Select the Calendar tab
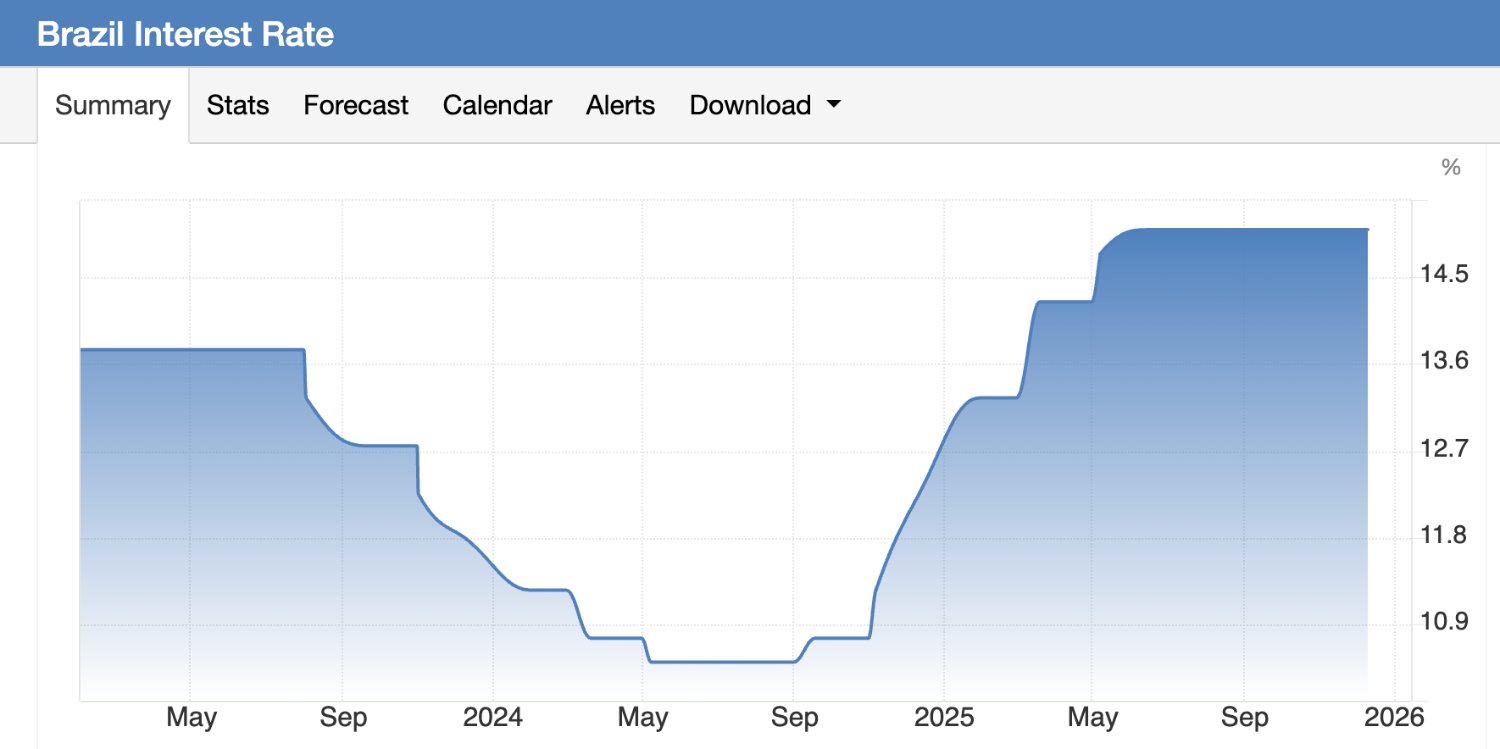 [x=497, y=105]
